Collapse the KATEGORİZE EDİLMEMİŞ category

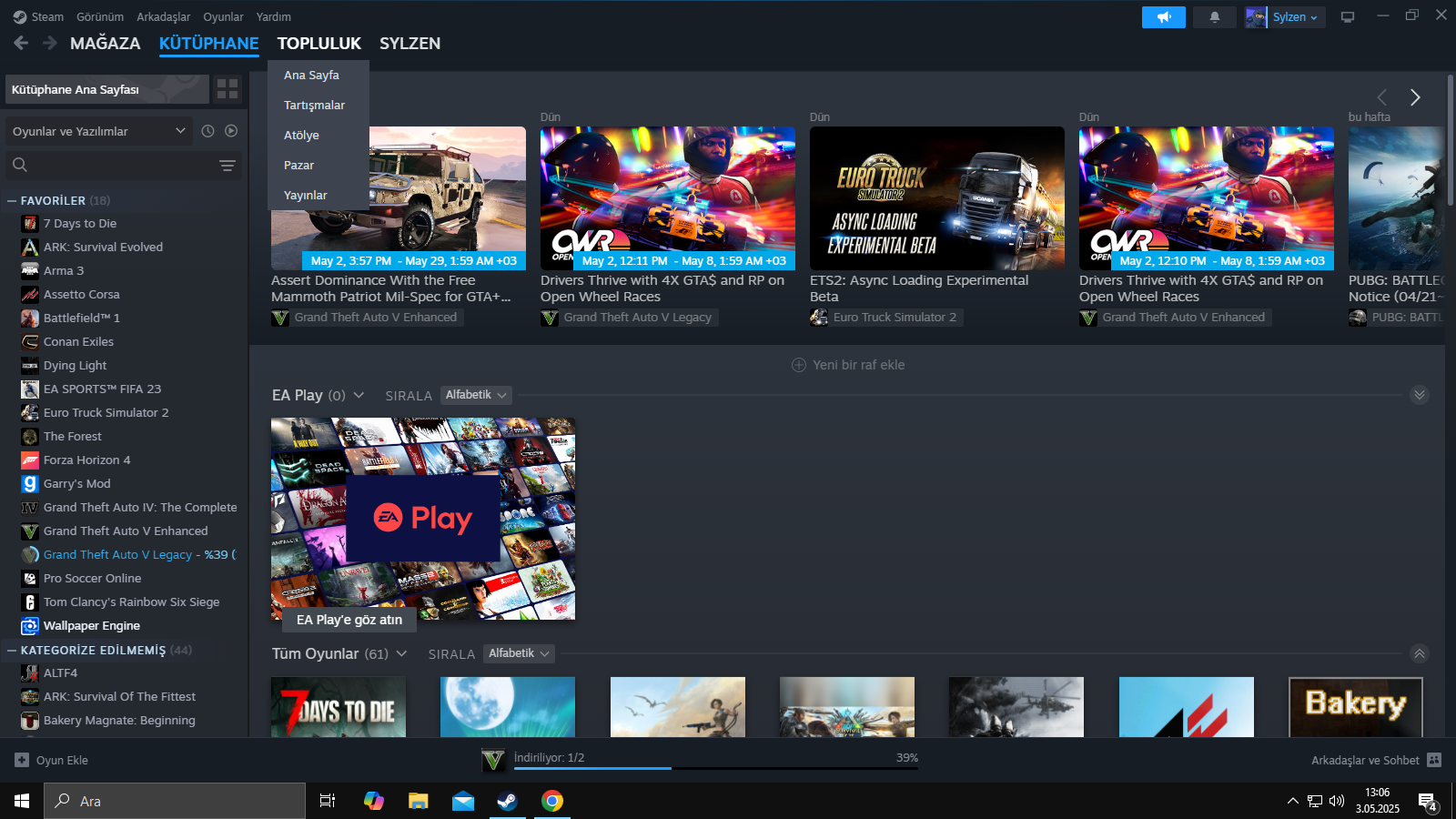point(12,650)
